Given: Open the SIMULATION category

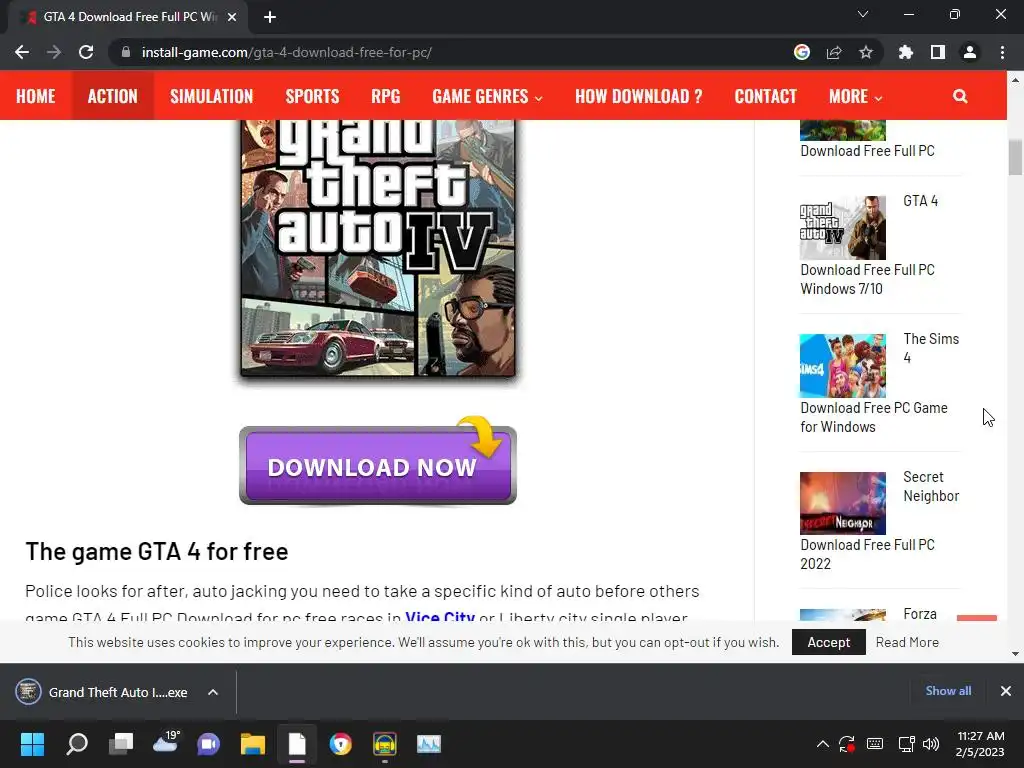Looking at the screenshot, I should [x=212, y=96].
